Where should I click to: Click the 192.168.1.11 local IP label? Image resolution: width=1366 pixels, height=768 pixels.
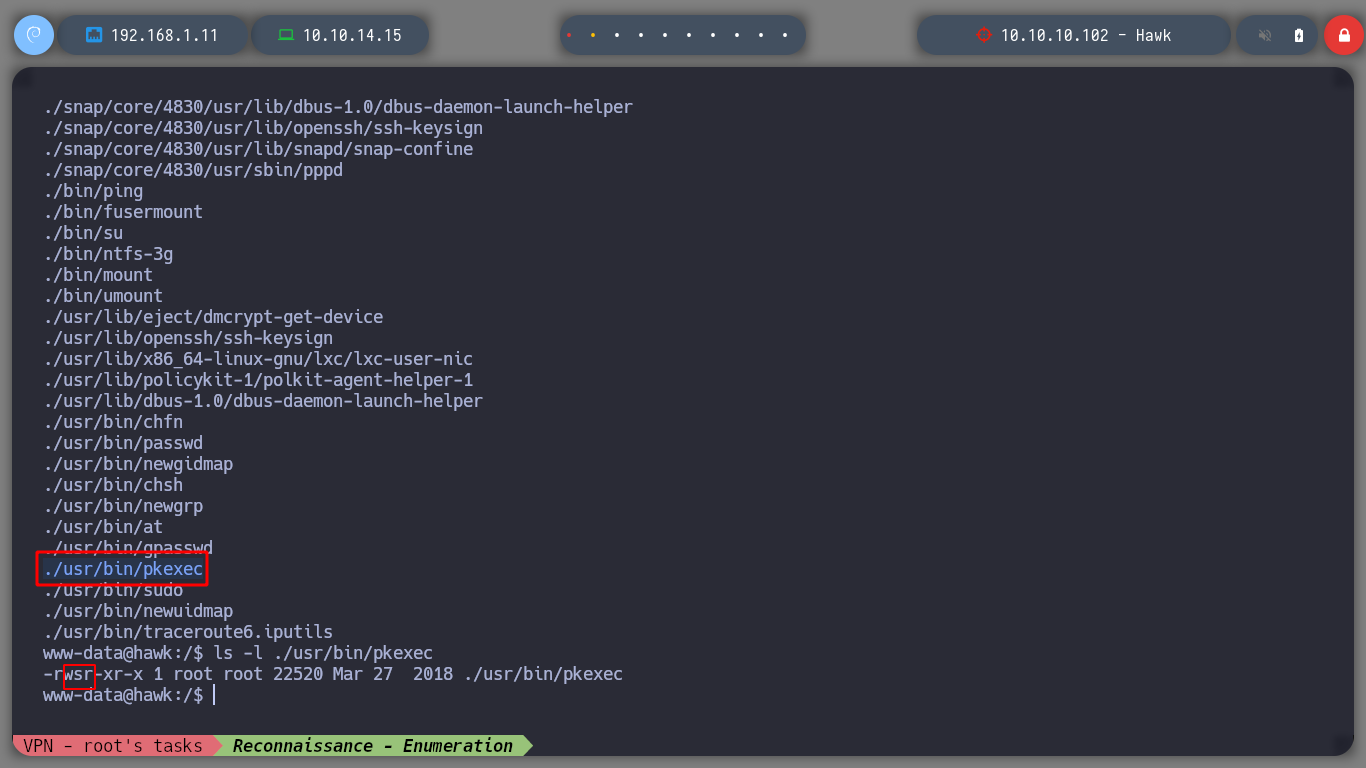tap(164, 35)
